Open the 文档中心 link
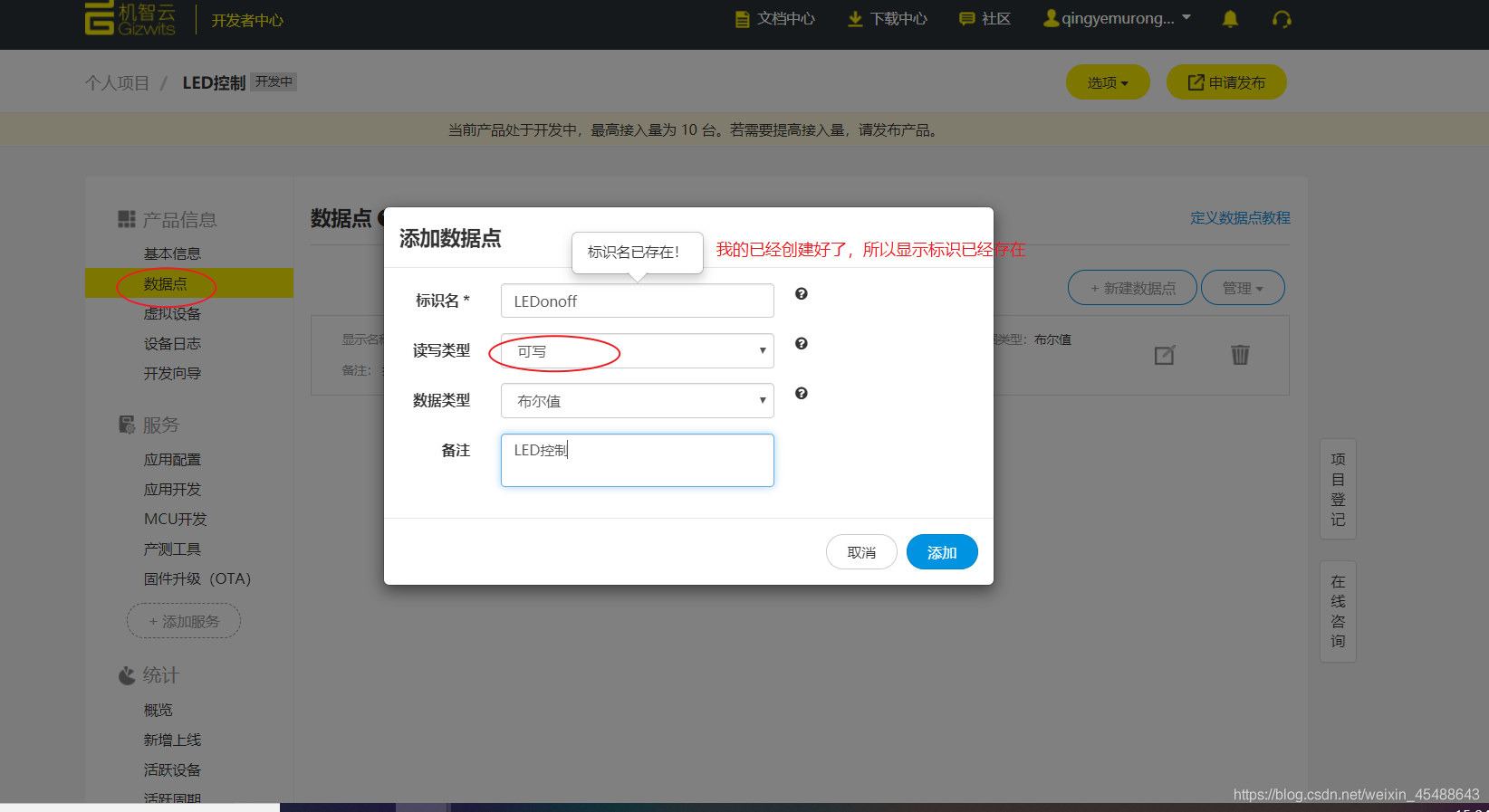Viewport: 1489px width, 812px height. click(786, 19)
